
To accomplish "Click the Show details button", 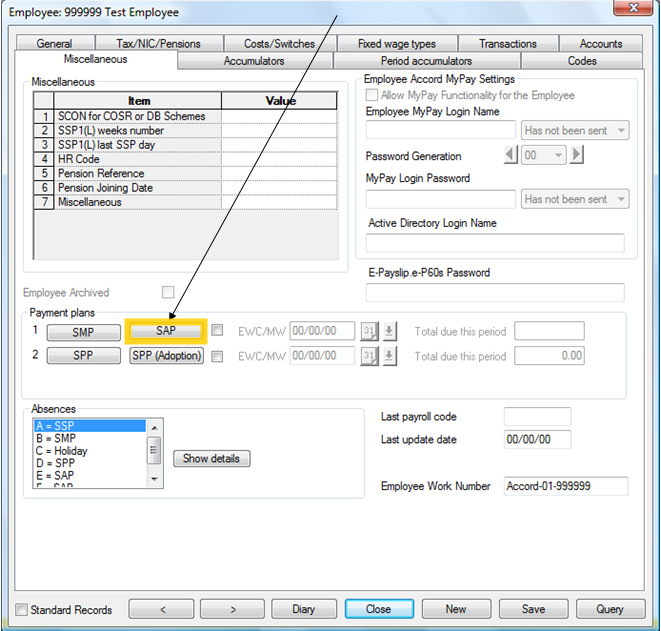I will point(211,458).
